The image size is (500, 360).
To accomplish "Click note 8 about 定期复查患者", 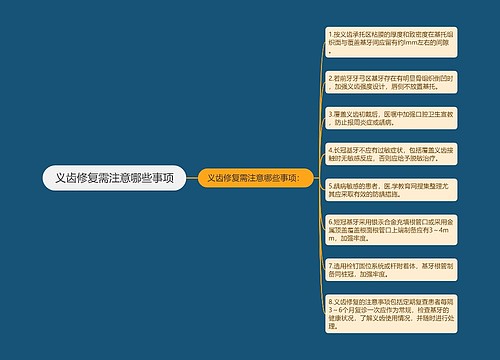I will 391,314.
